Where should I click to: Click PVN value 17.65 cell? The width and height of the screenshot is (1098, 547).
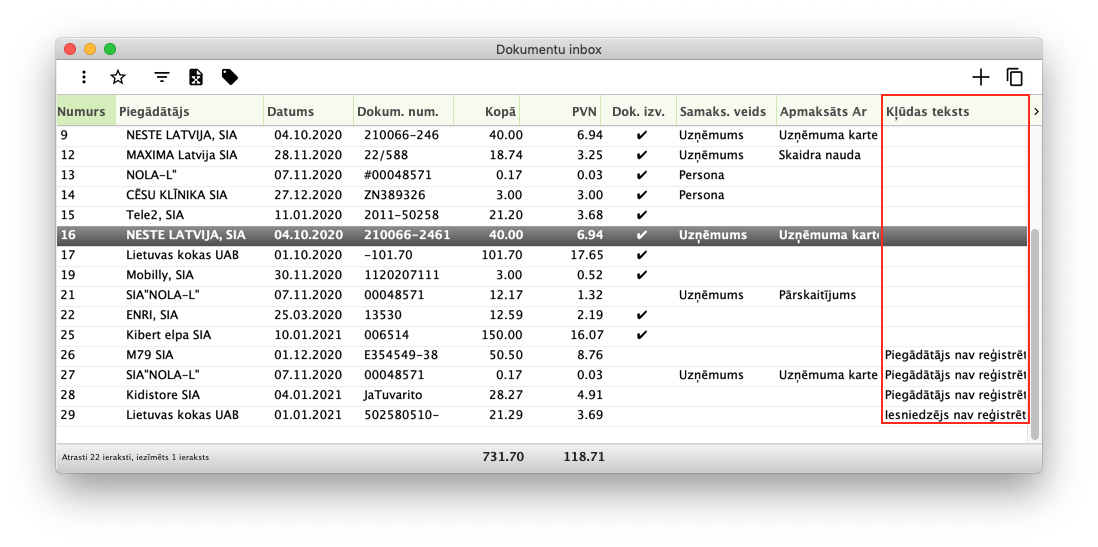coord(587,255)
